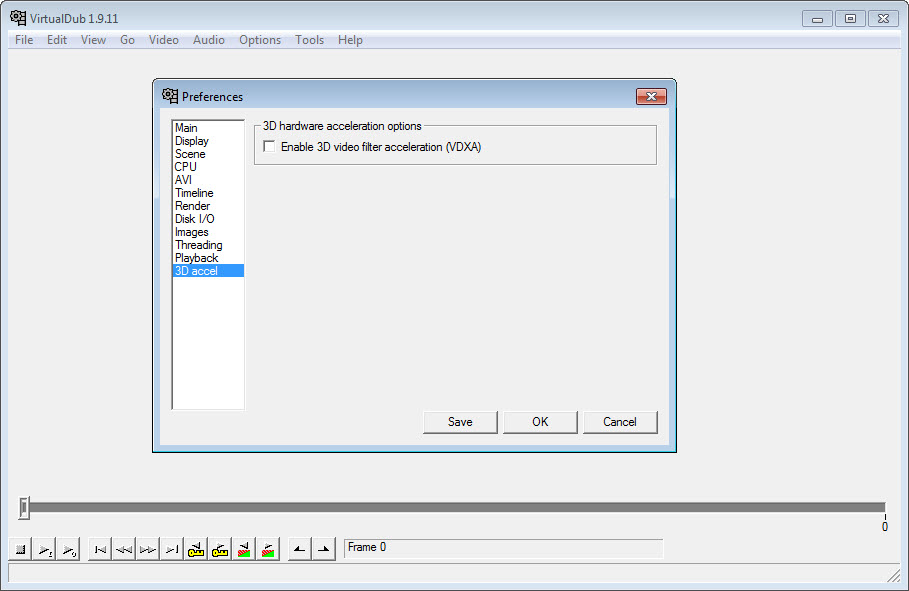Click the Frame 0 position field
The width and height of the screenshot is (909, 591).
[x=503, y=548]
